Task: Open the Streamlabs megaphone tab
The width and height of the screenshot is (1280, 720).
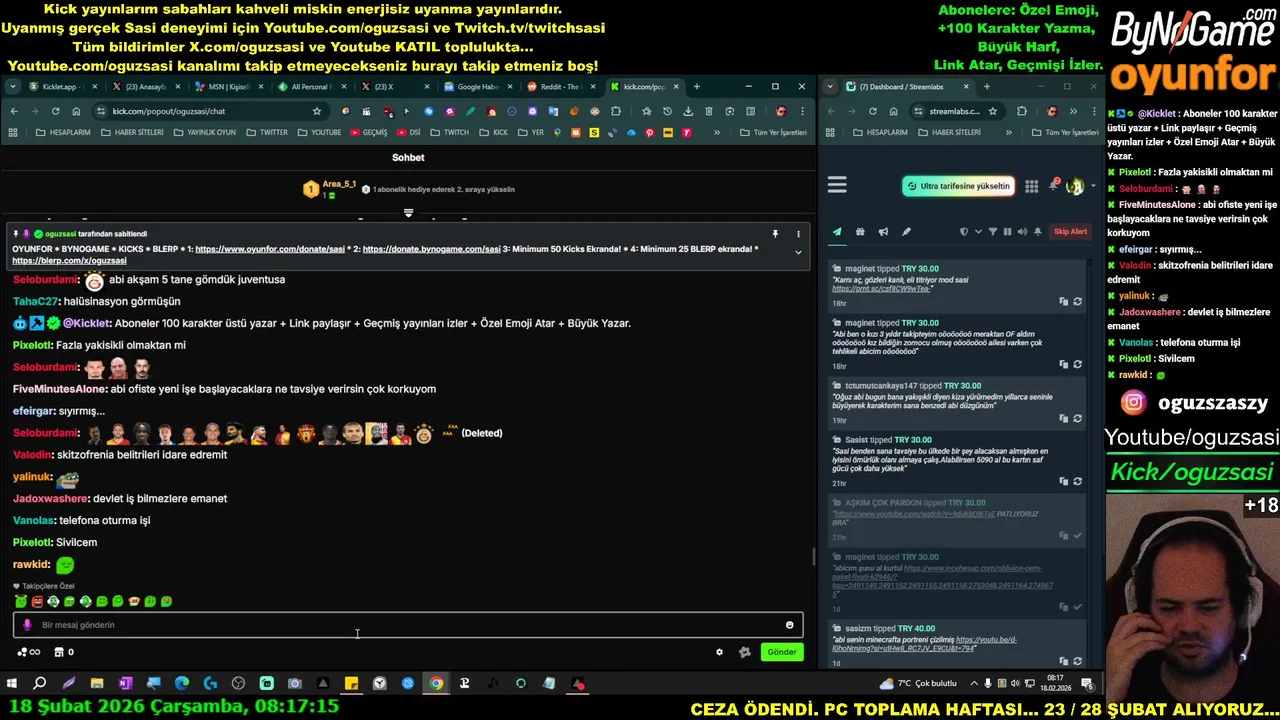Action: tap(883, 232)
